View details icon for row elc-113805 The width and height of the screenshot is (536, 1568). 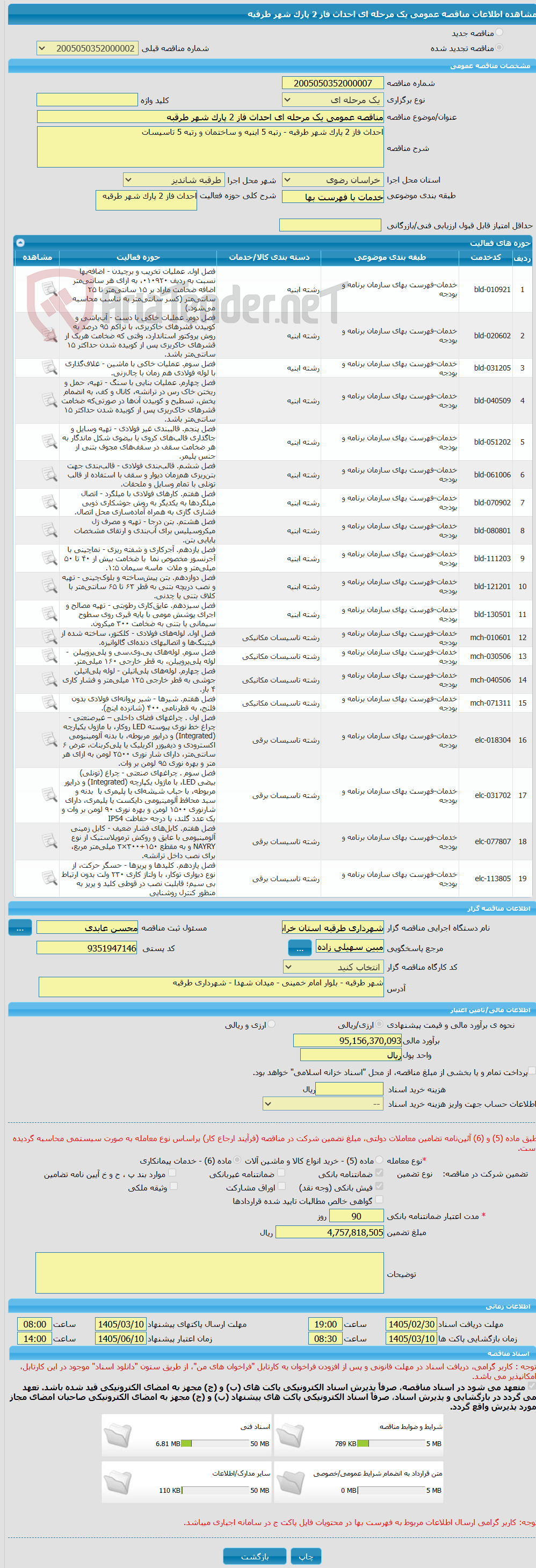tap(49, 879)
